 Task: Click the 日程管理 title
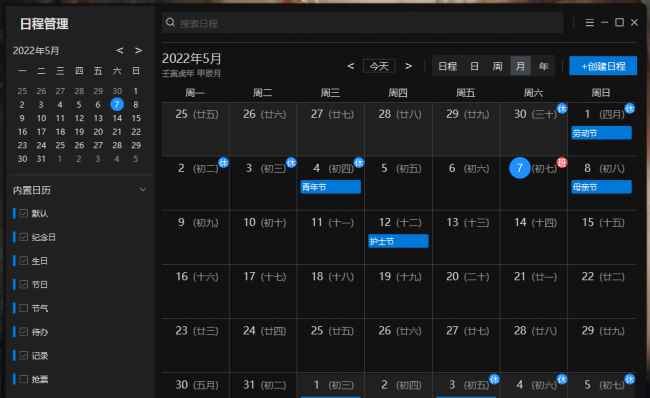[x=44, y=24]
